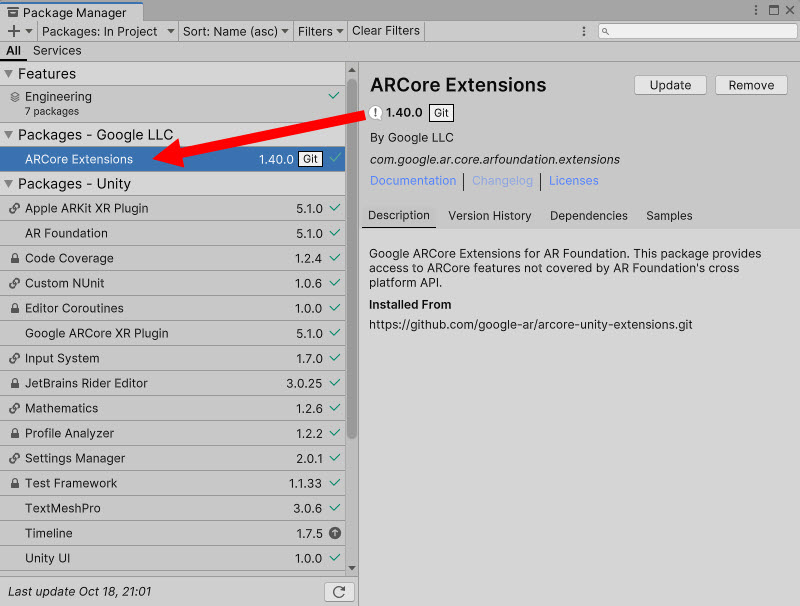Open the Licenses link

coord(573,181)
